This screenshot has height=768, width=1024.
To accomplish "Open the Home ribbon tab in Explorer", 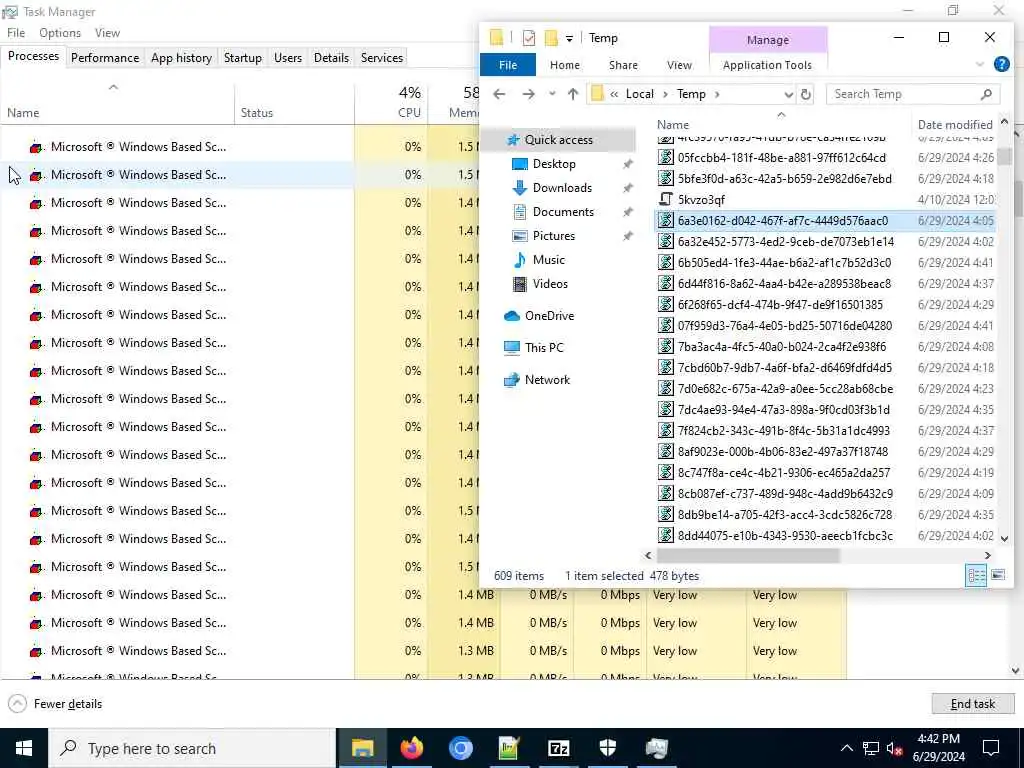I will coord(564,65).
